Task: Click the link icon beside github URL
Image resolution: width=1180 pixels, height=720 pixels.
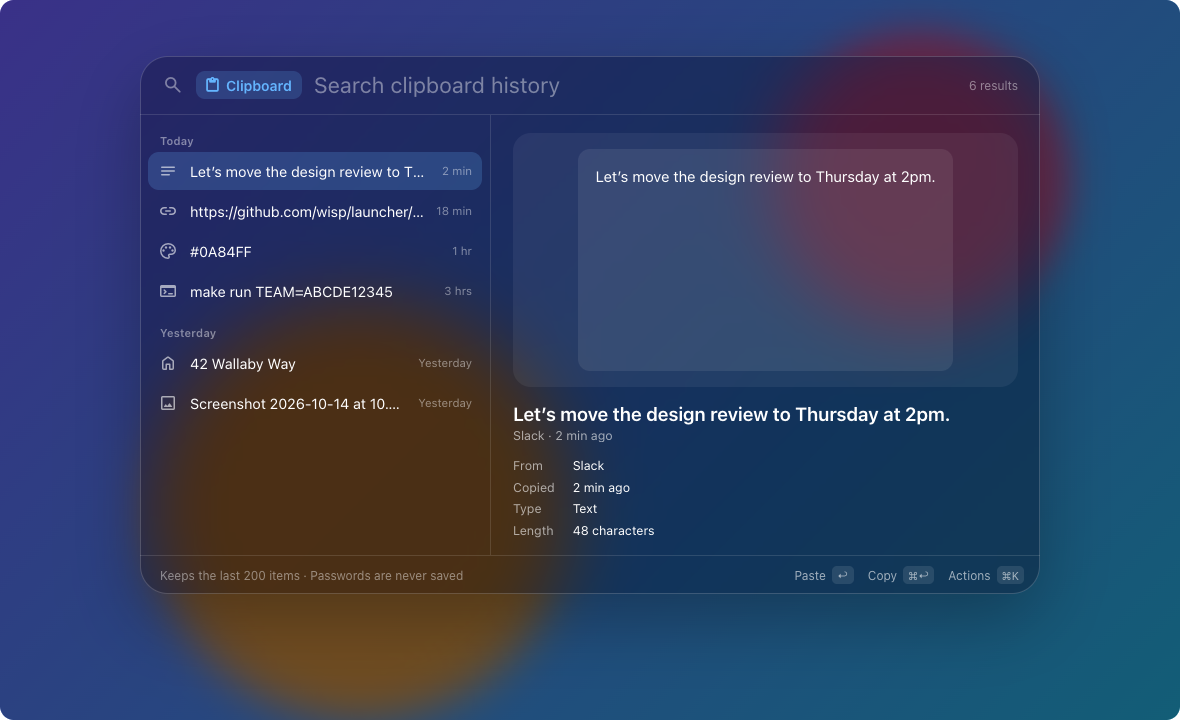Action: point(168,211)
